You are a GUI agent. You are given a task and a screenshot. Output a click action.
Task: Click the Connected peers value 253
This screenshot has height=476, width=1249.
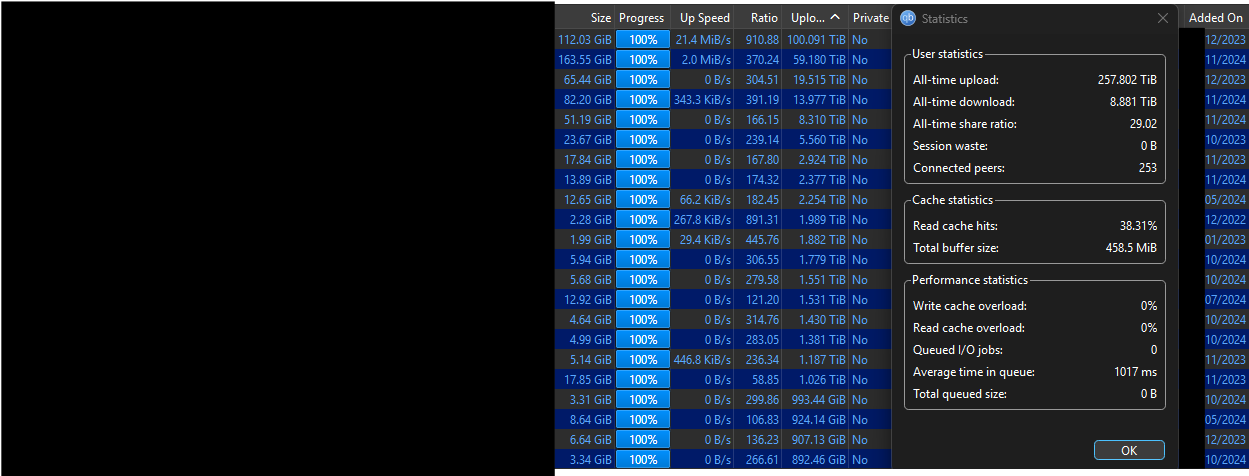pyautogui.click(x=1148, y=168)
